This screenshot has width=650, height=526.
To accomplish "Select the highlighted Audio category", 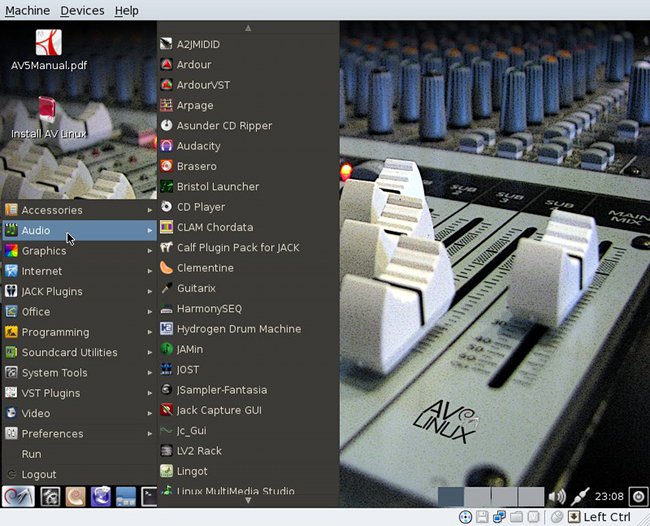I will tap(79, 230).
